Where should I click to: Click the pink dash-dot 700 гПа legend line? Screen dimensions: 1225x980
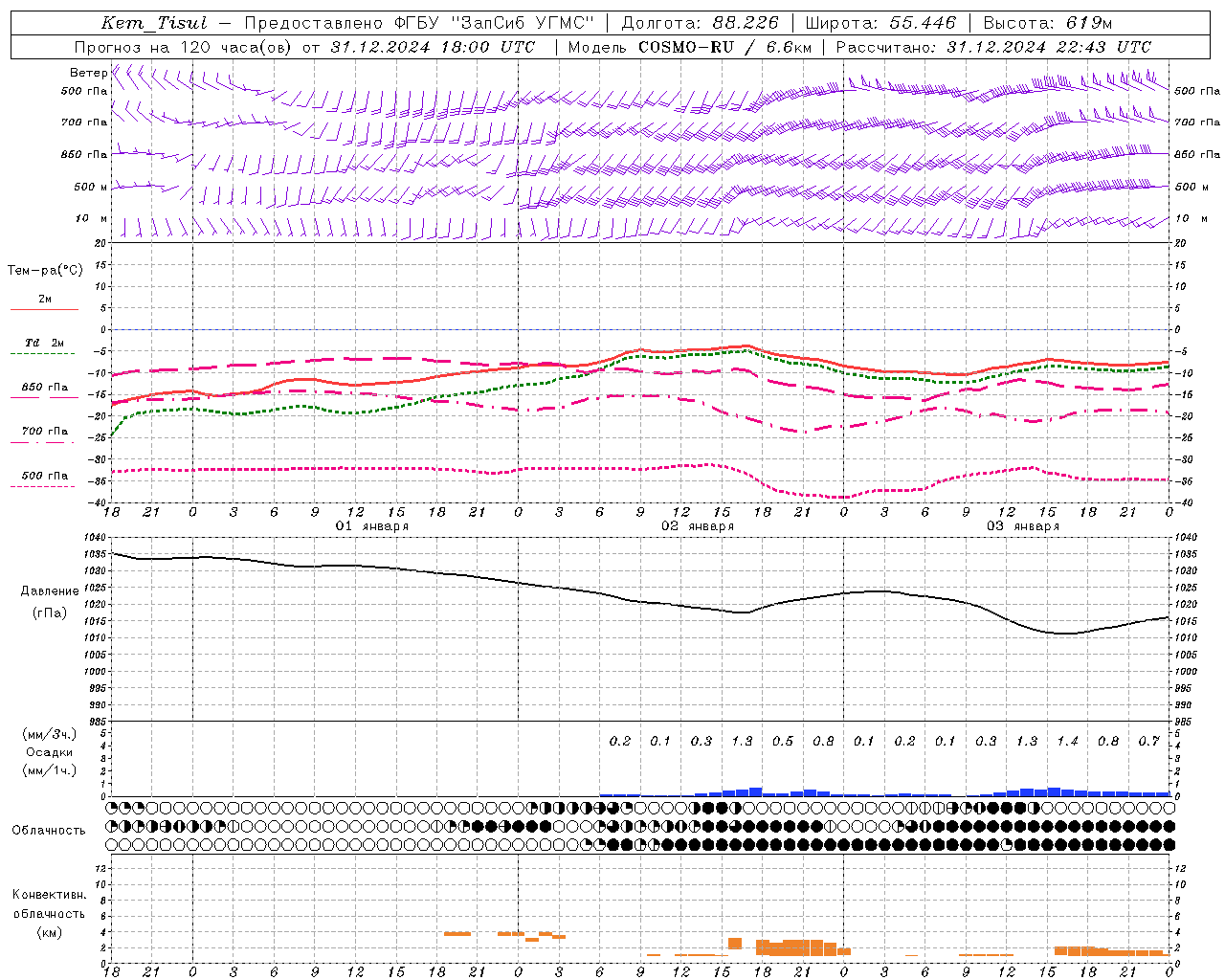point(44,442)
